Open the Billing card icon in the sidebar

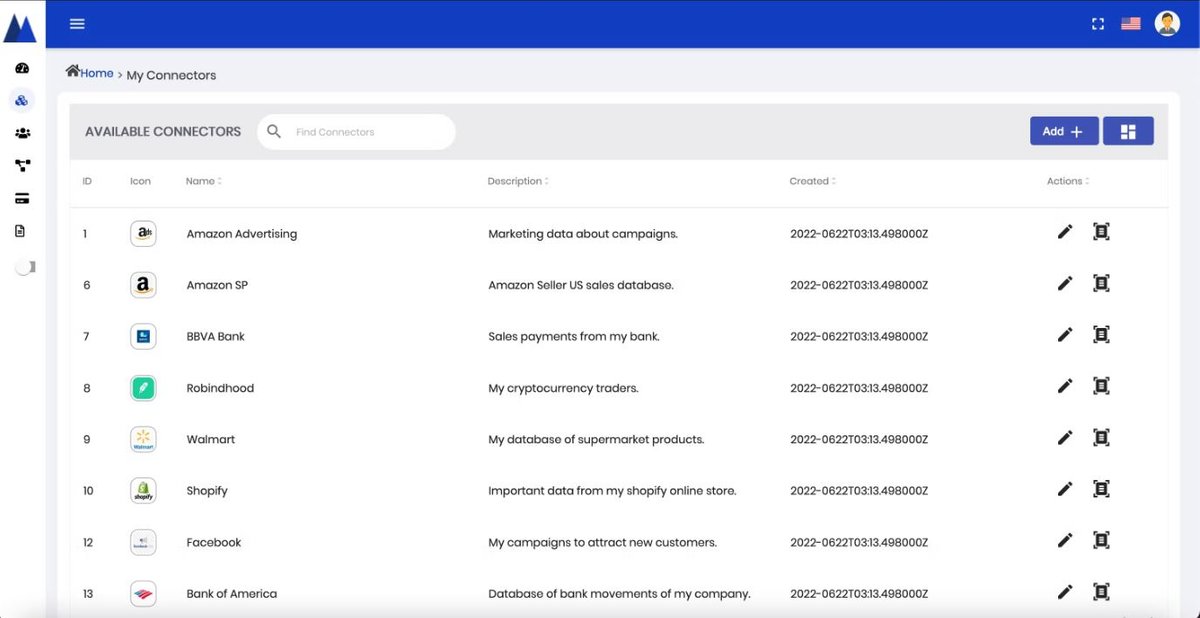(22, 197)
